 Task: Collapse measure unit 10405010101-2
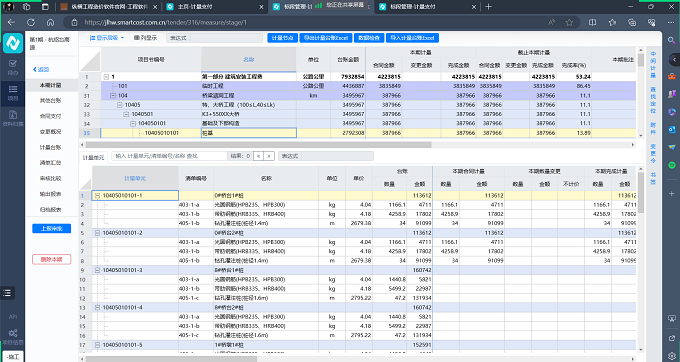[x=98, y=233]
